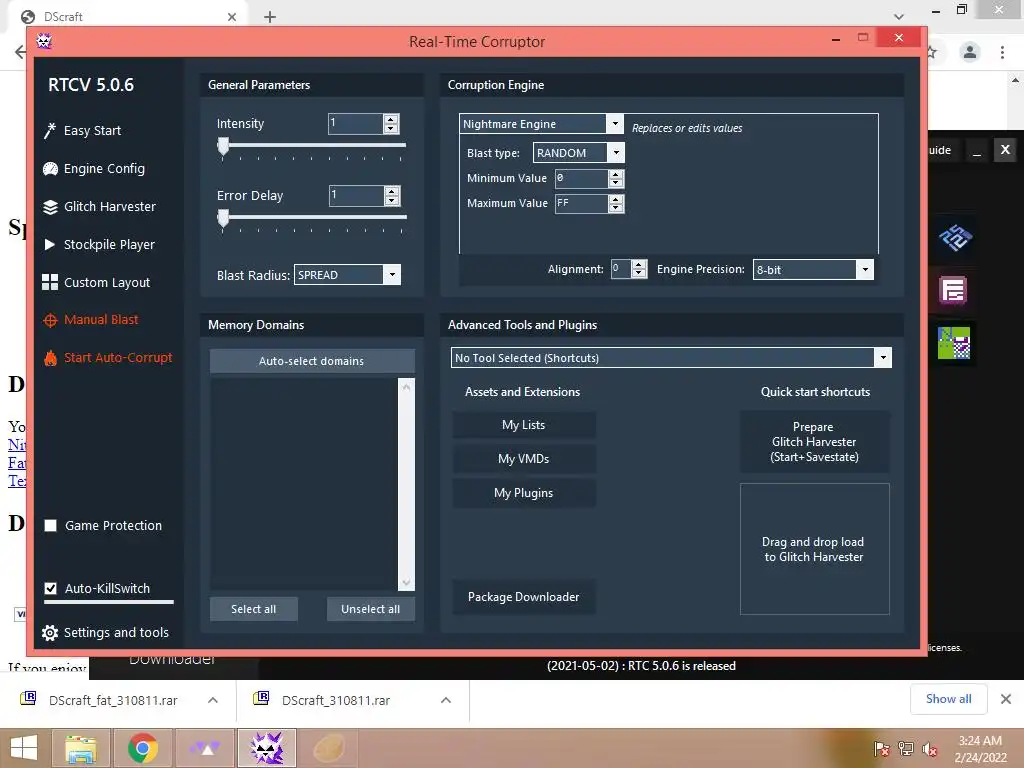The width and height of the screenshot is (1024, 768).
Task: Click the Auto-select domains button
Action: point(312,361)
